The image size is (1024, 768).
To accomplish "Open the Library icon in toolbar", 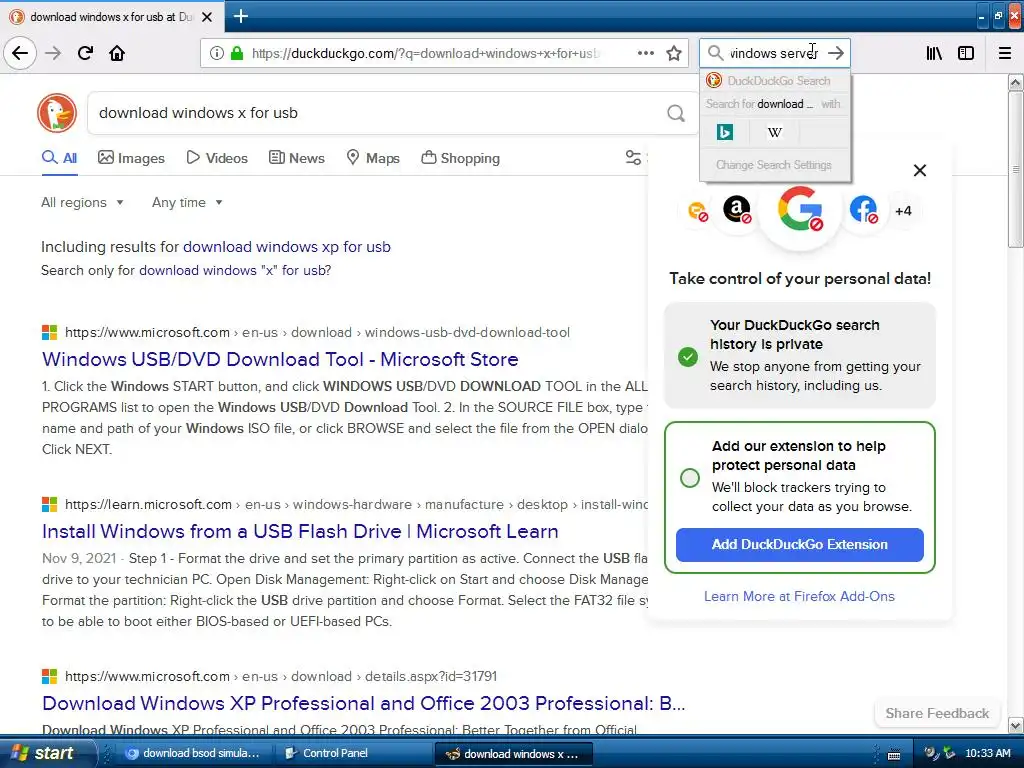I will 935,53.
